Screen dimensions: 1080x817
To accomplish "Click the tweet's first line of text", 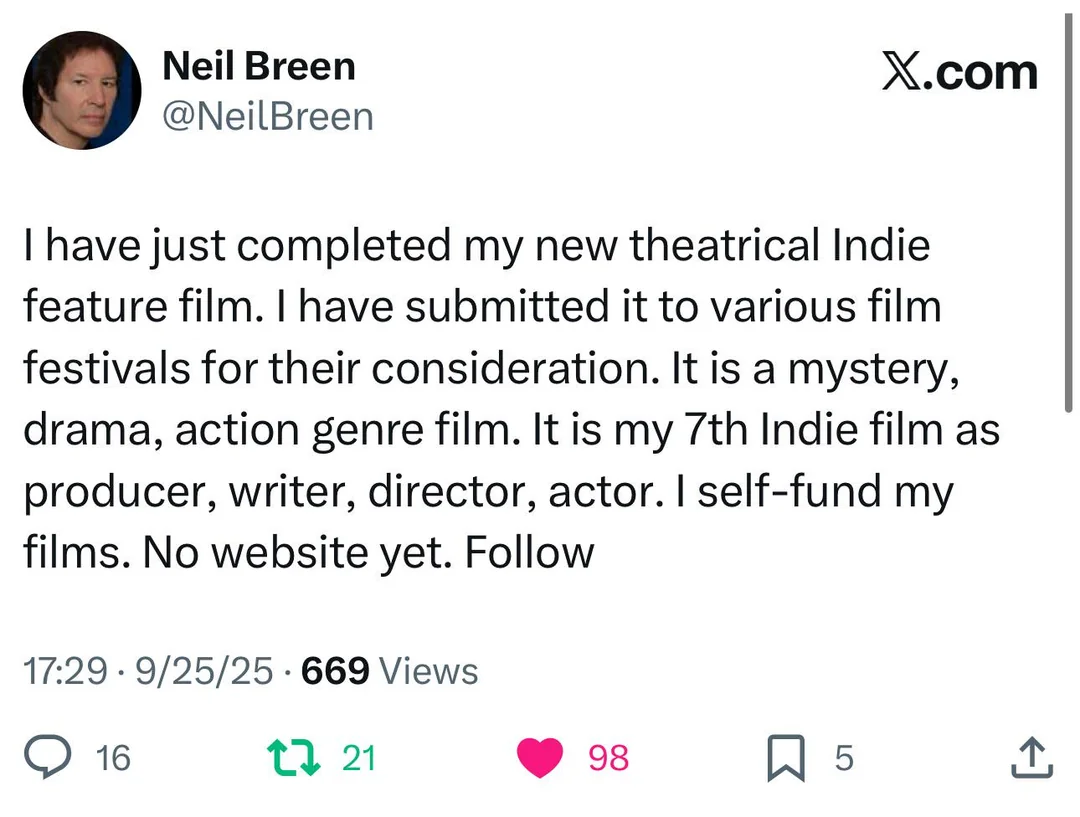I will point(476,246).
